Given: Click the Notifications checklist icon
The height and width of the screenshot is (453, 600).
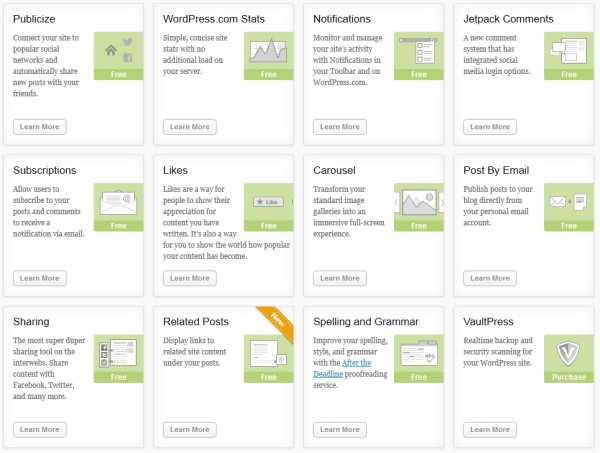Looking at the screenshot, I should tap(419, 51).
